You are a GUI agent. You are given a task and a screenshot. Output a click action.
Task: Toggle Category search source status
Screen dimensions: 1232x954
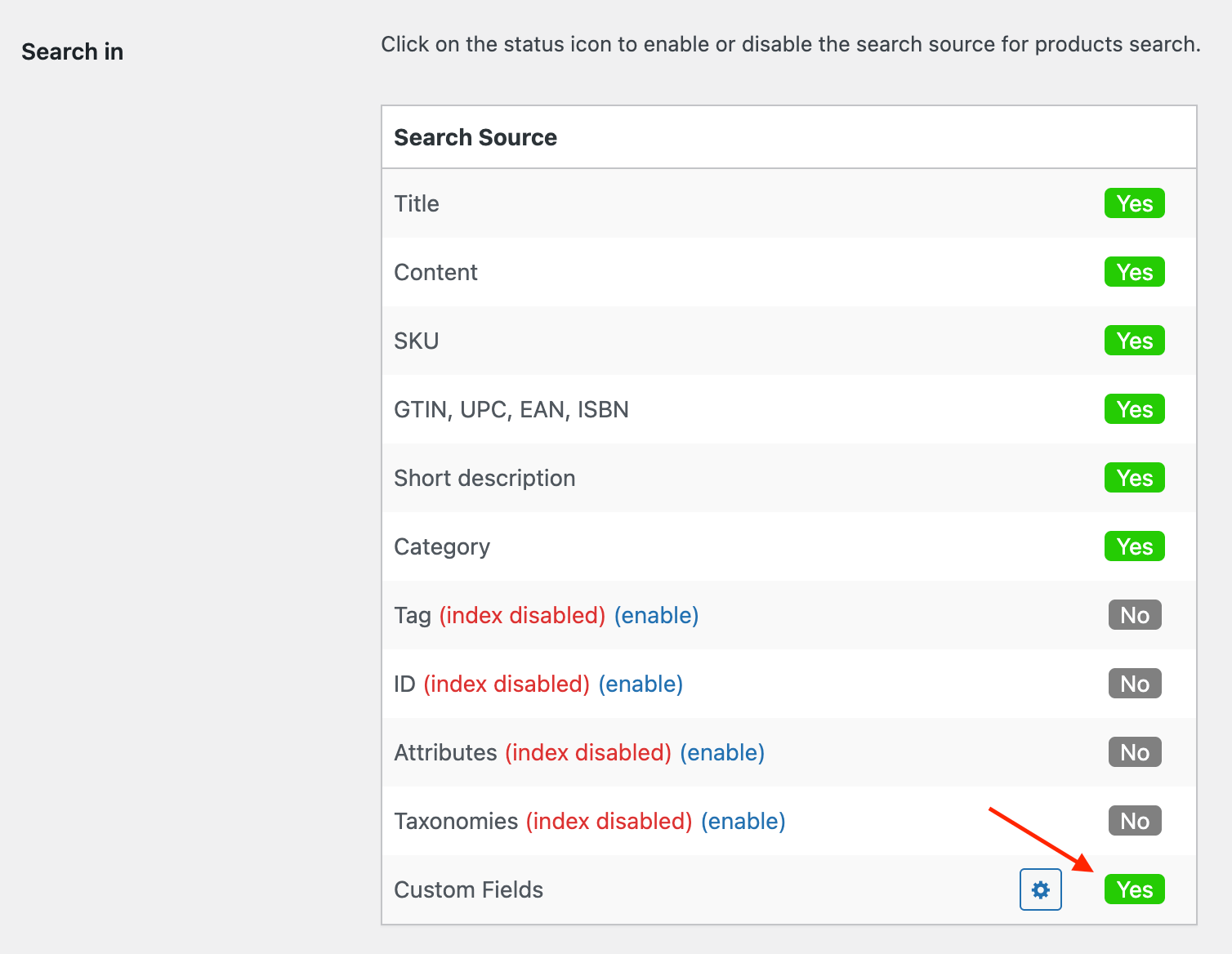tap(1134, 546)
